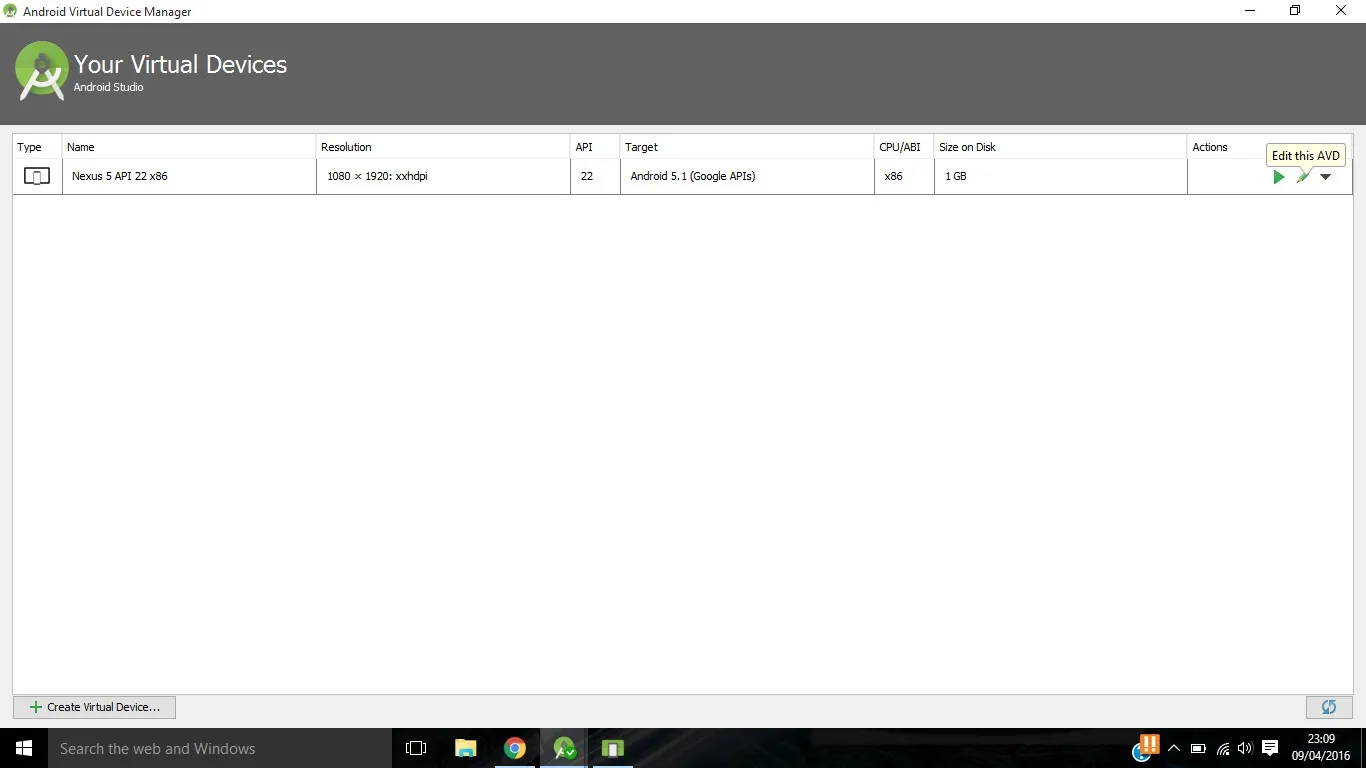Click the API column header
The image size is (1366, 768).
tap(595, 147)
